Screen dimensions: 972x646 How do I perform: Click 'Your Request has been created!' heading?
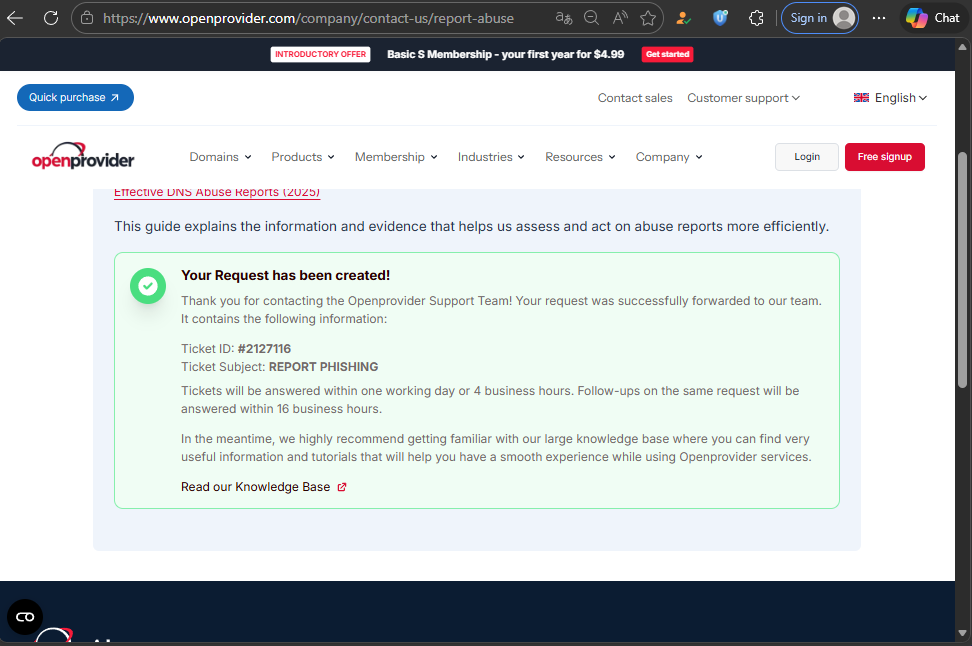click(x=286, y=275)
